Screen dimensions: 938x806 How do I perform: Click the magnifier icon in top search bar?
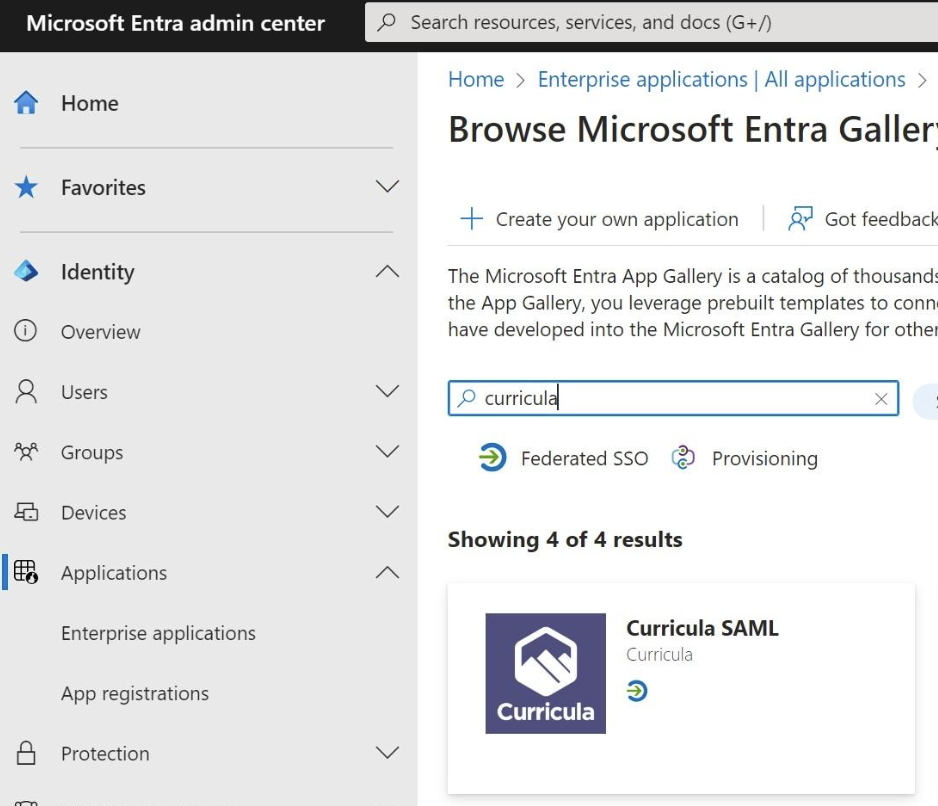pos(387,22)
